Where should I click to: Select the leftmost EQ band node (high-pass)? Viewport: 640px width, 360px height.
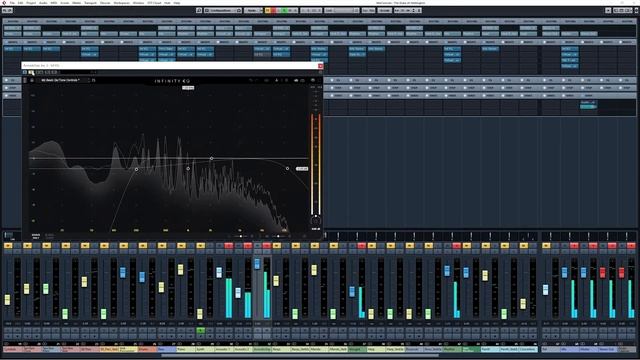tap(136, 169)
